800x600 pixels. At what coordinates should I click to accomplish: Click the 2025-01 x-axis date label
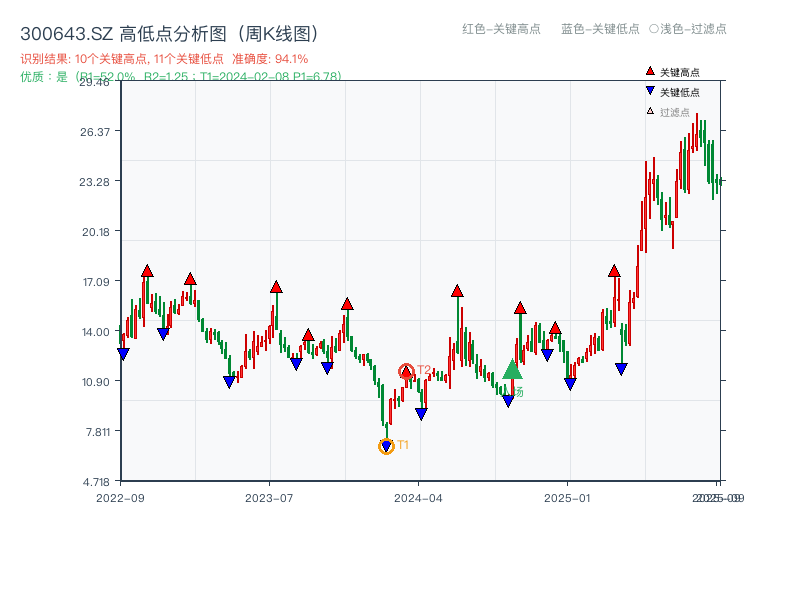coord(567,498)
